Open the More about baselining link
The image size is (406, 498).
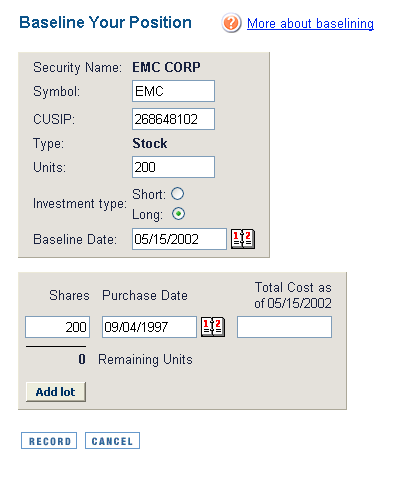(310, 23)
